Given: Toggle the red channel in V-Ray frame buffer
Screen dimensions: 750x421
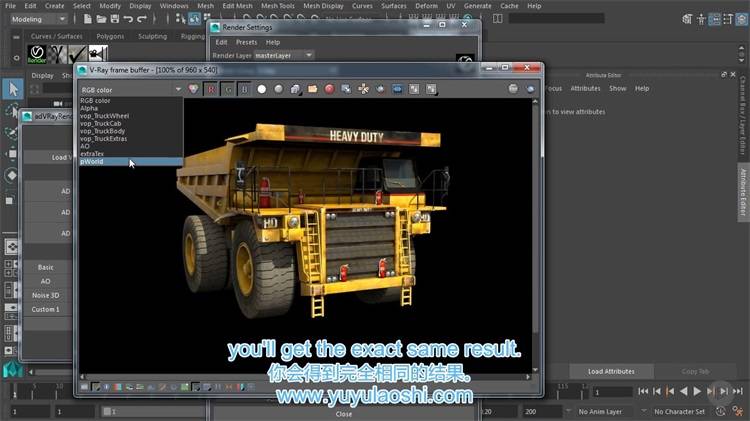Looking at the screenshot, I should (211, 89).
